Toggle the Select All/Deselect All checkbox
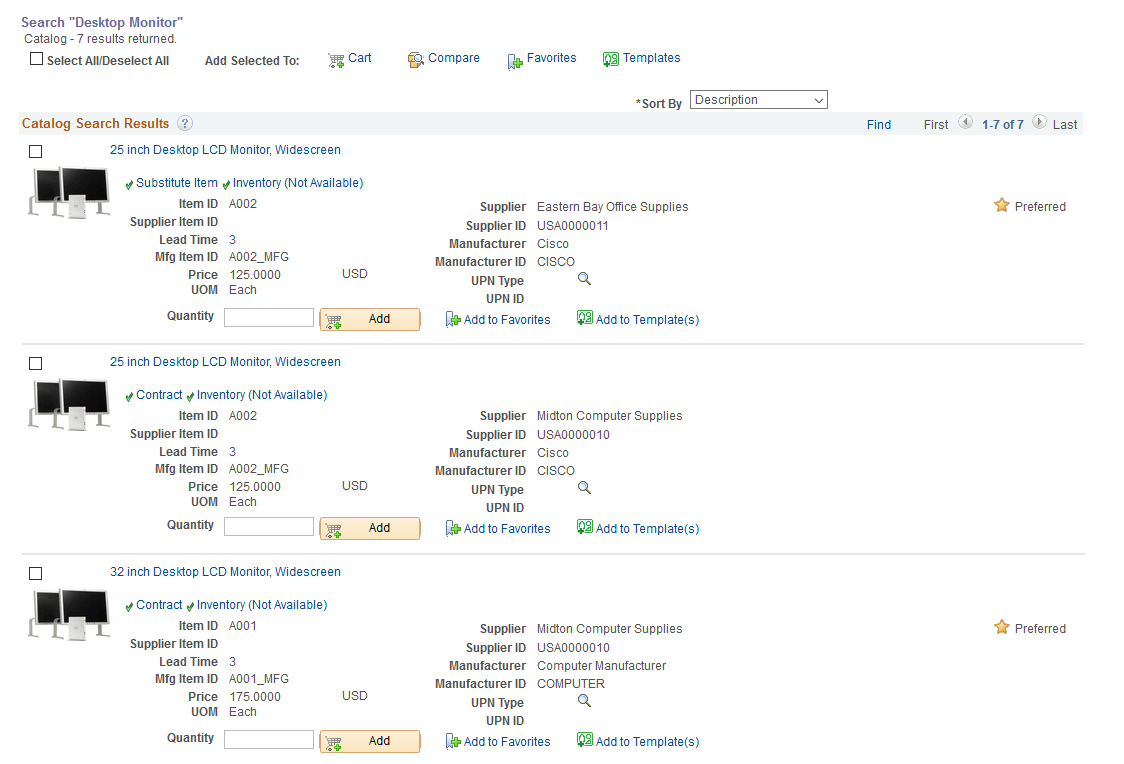Viewport: 1124px width, 764px height. coord(36,59)
